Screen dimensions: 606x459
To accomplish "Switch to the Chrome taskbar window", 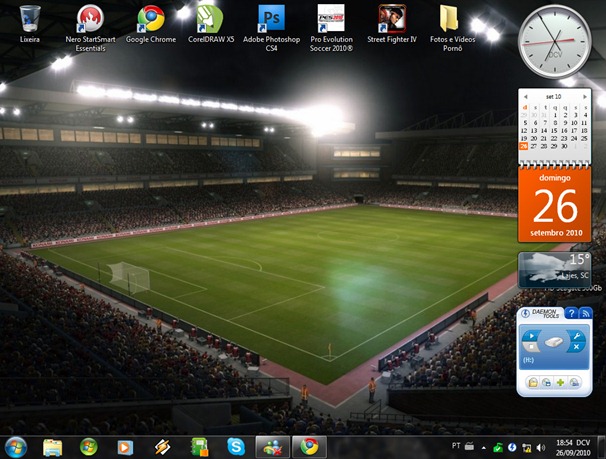I will pyautogui.click(x=309, y=447).
